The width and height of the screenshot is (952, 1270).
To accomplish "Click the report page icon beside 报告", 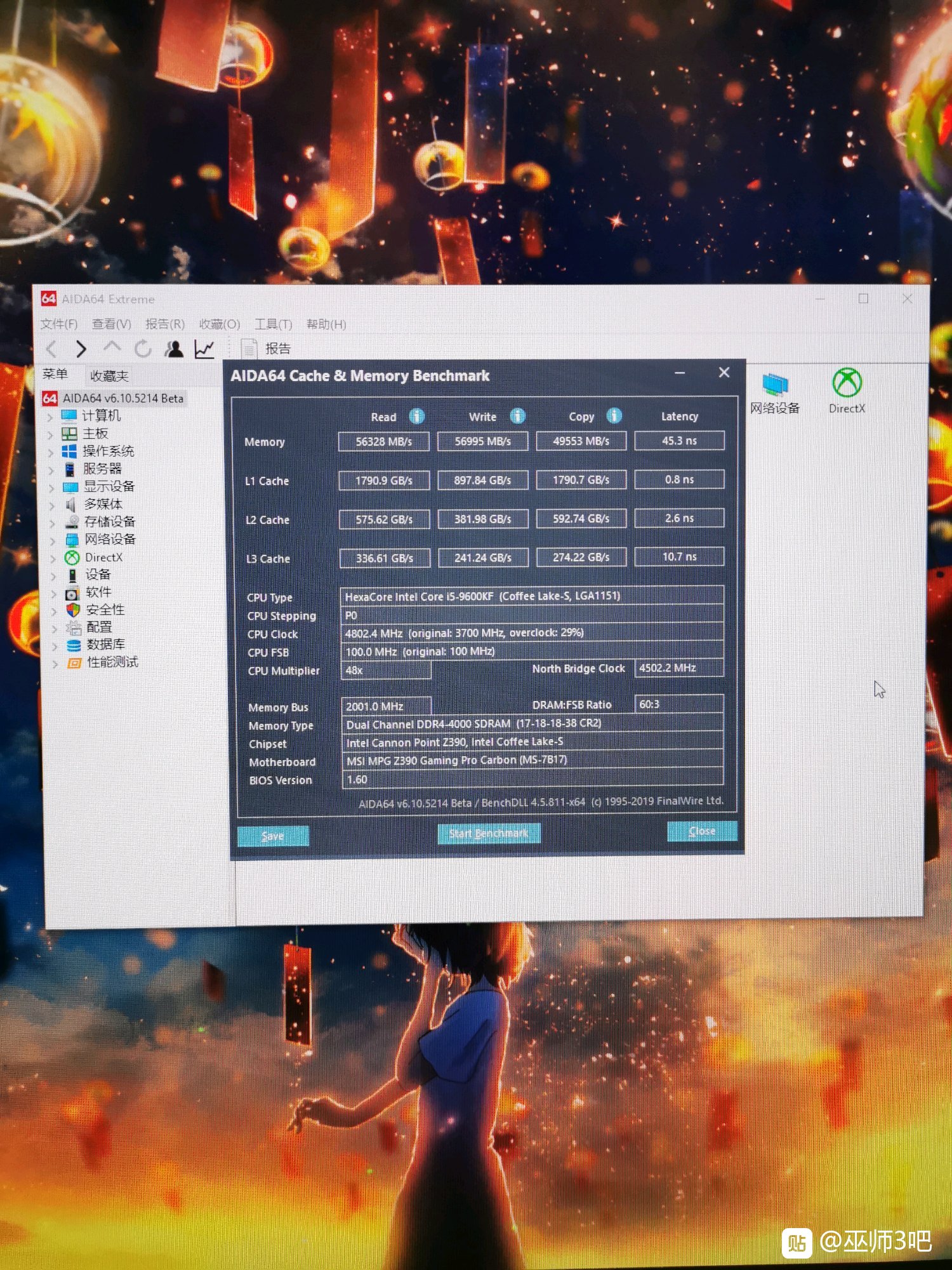I will [x=249, y=349].
